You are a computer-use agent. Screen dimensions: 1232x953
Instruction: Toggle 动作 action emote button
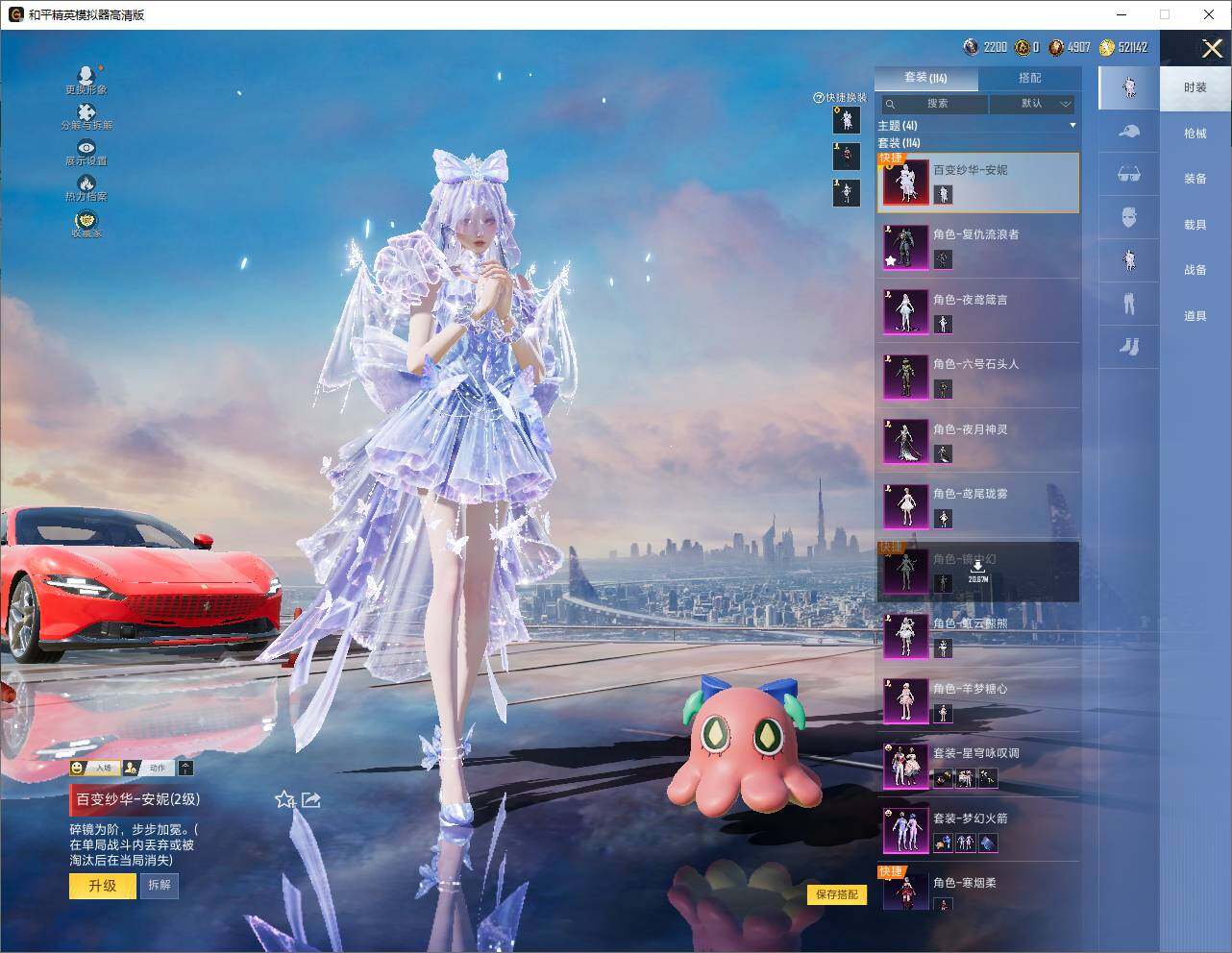[x=147, y=768]
